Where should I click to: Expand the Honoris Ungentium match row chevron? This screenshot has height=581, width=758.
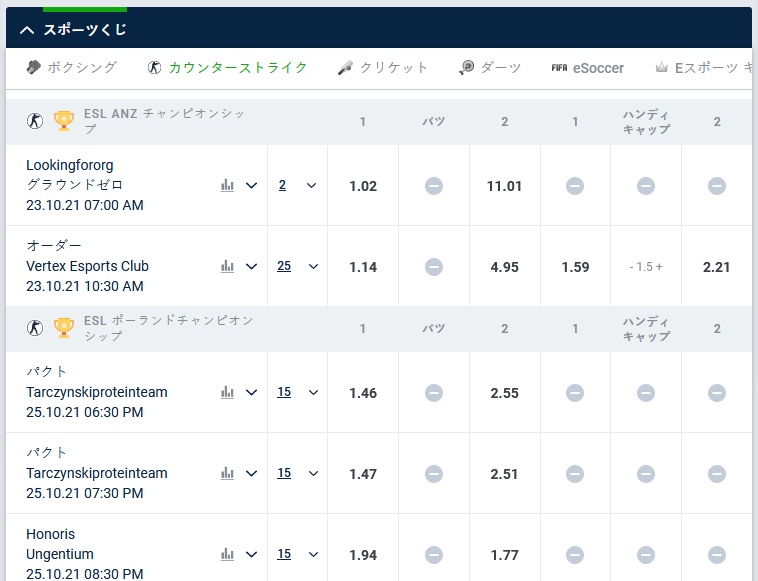(x=251, y=554)
